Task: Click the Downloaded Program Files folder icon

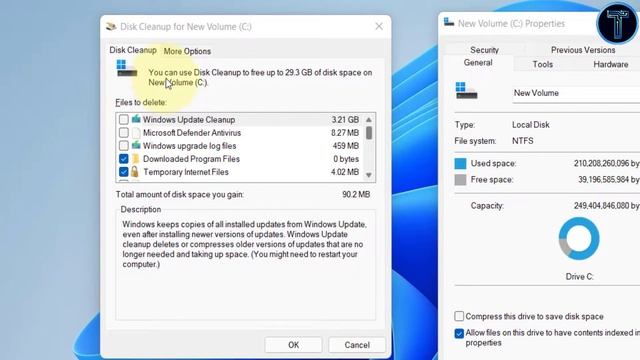Action: pos(135,159)
